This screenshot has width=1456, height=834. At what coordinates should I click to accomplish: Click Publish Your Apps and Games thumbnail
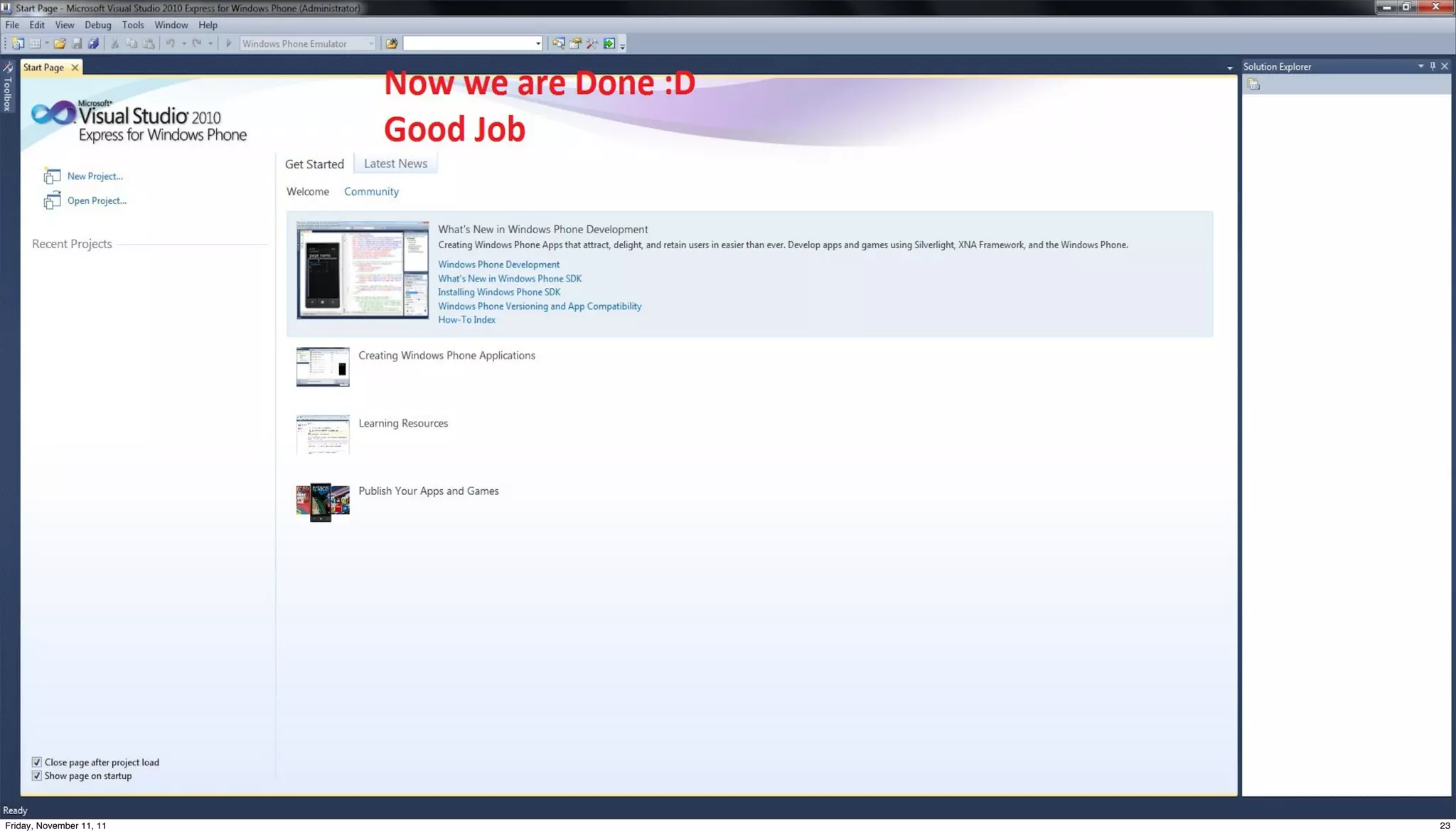click(323, 502)
